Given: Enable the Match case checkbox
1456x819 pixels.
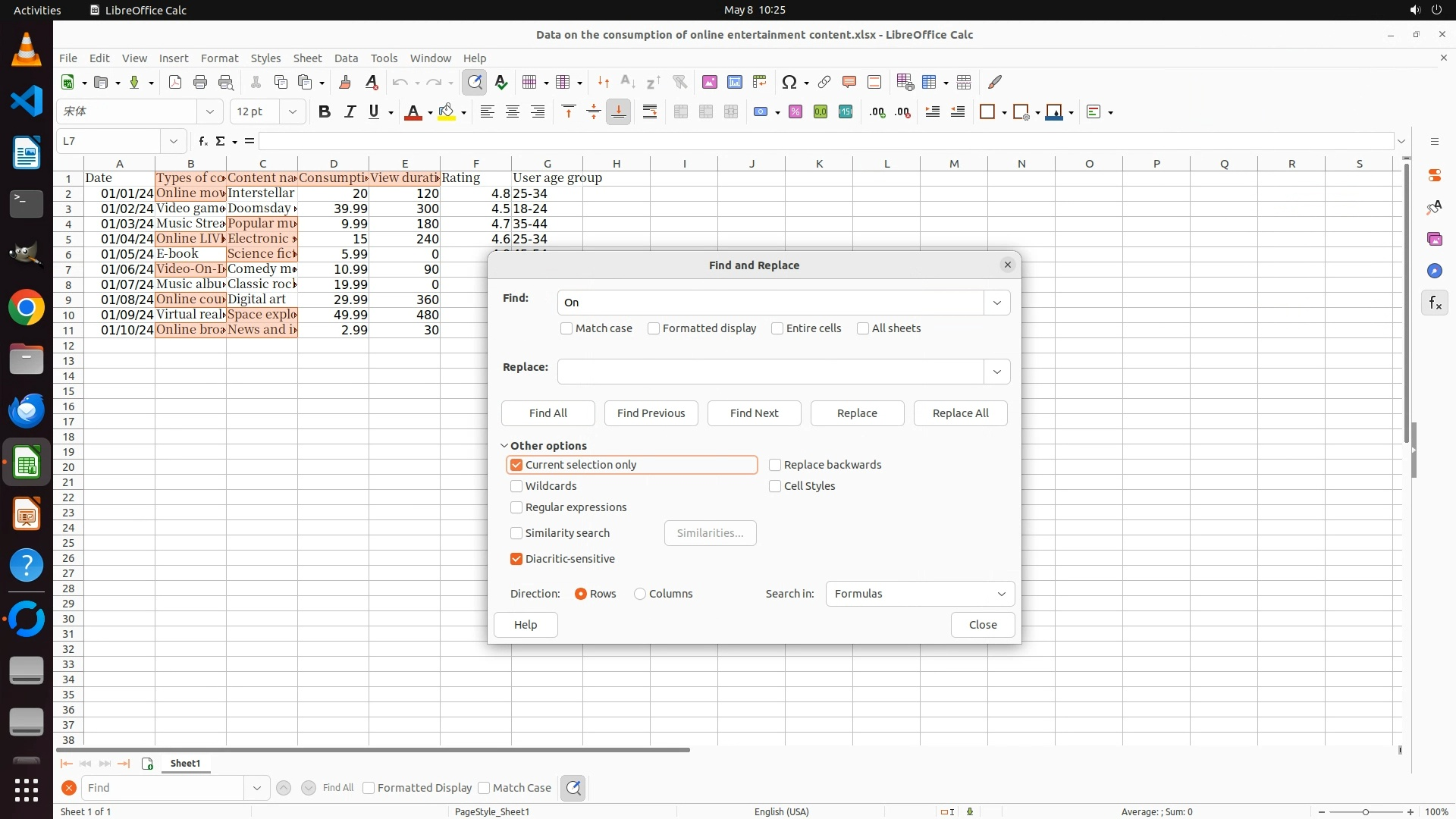Looking at the screenshot, I should 566,328.
